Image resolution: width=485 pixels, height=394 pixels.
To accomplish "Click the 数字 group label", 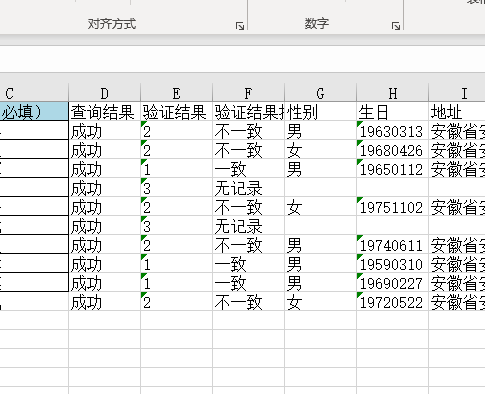I will [x=317, y=23].
